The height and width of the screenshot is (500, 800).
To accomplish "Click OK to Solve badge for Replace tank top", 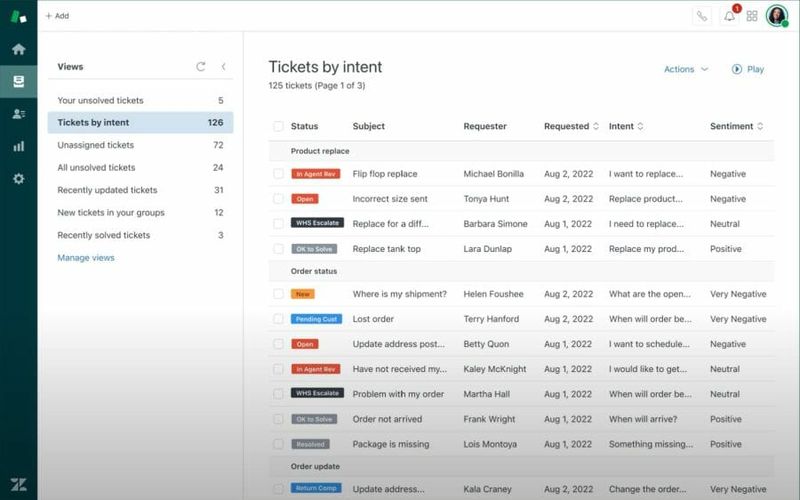I will coord(314,249).
